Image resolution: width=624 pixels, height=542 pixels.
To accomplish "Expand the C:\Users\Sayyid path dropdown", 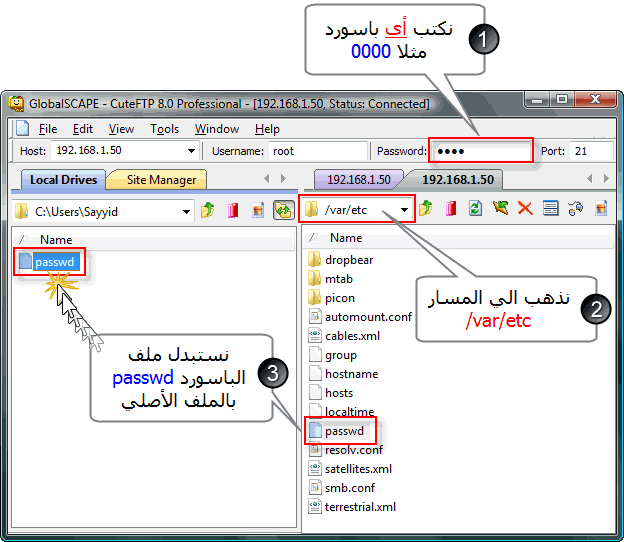I will coord(186,211).
